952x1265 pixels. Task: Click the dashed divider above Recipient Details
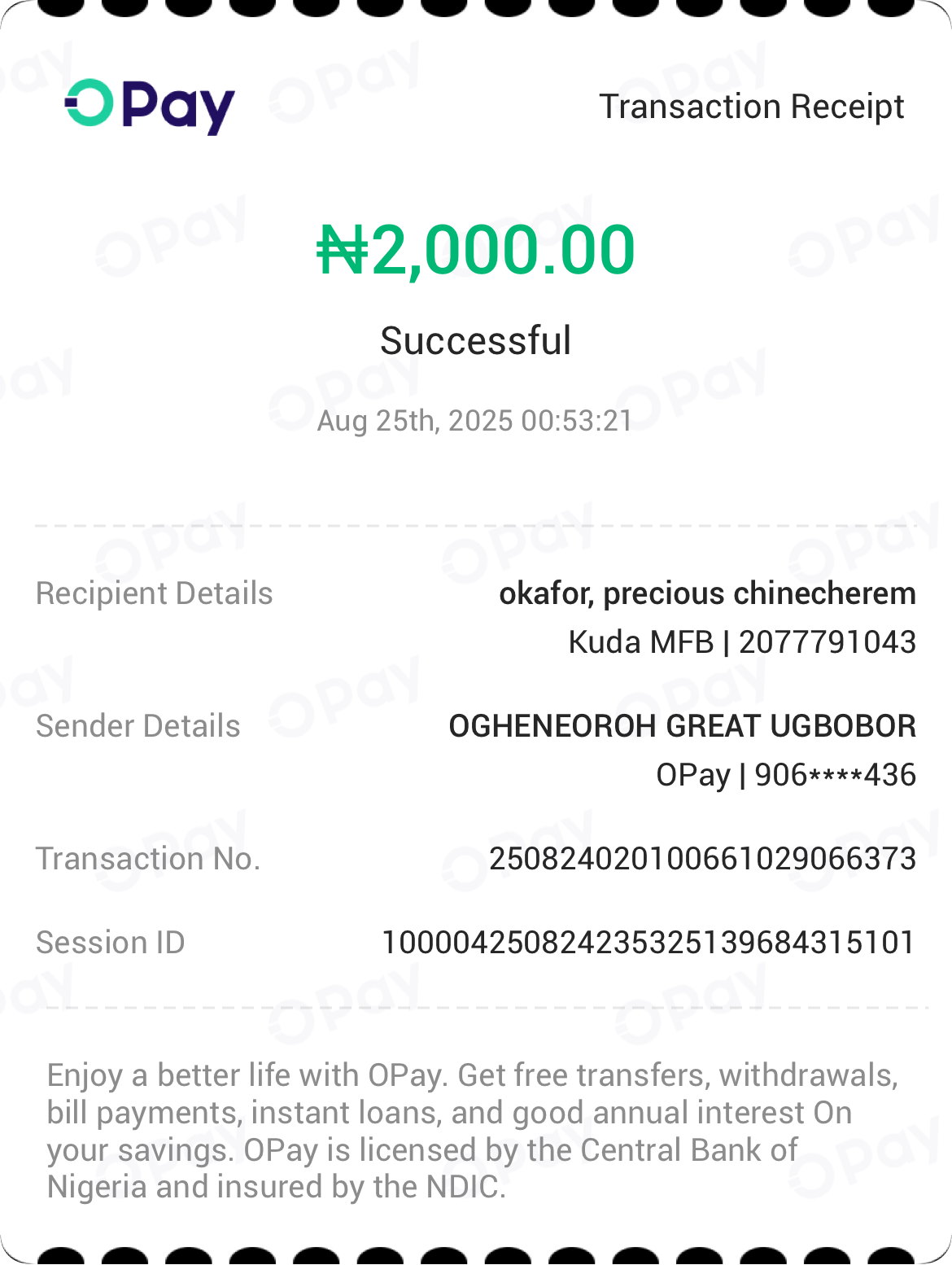tap(475, 526)
